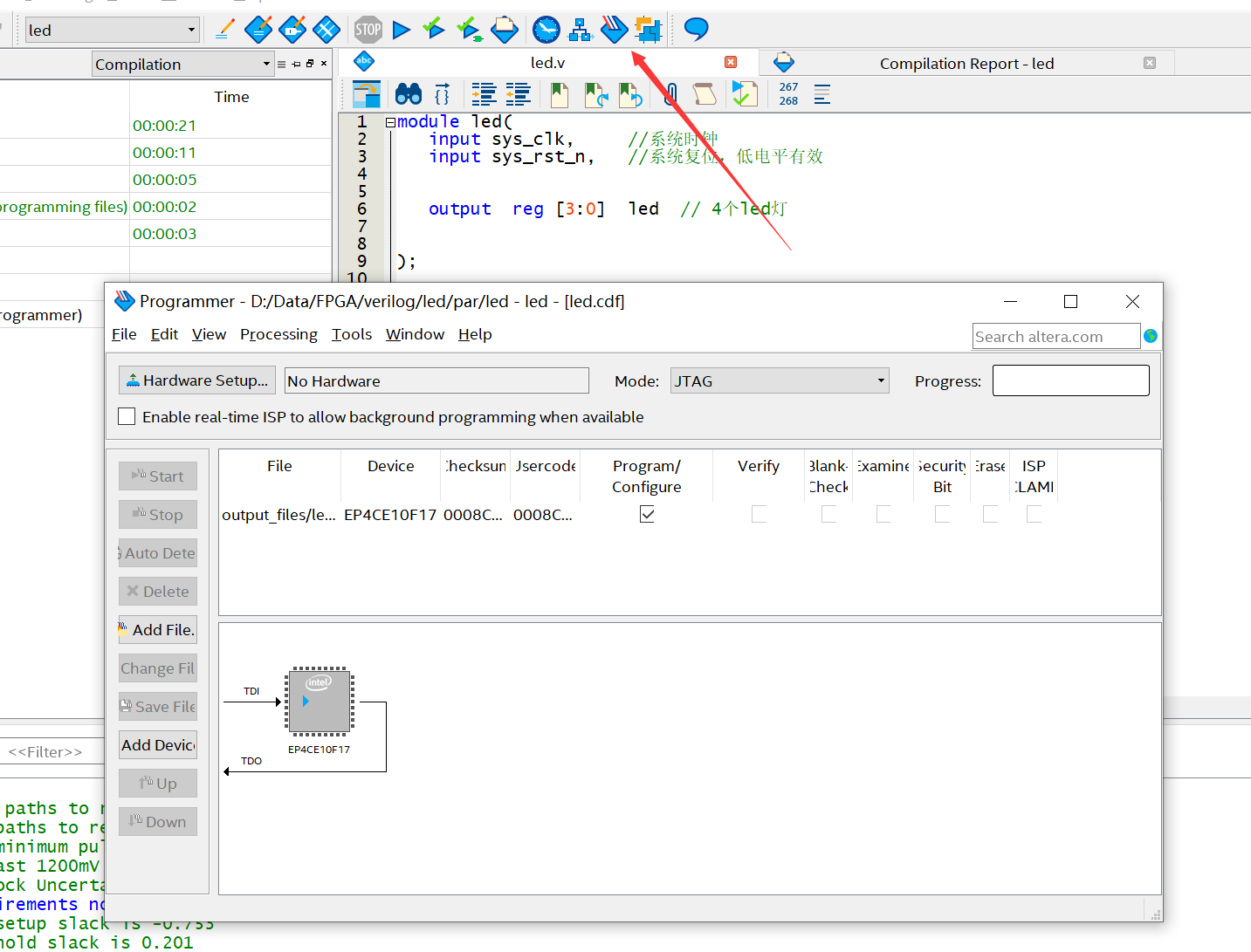Viewport: 1251px width, 952px height.
Task: Open the View menu in Programmer
Action: pyautogui.click(x=209, y=334)
